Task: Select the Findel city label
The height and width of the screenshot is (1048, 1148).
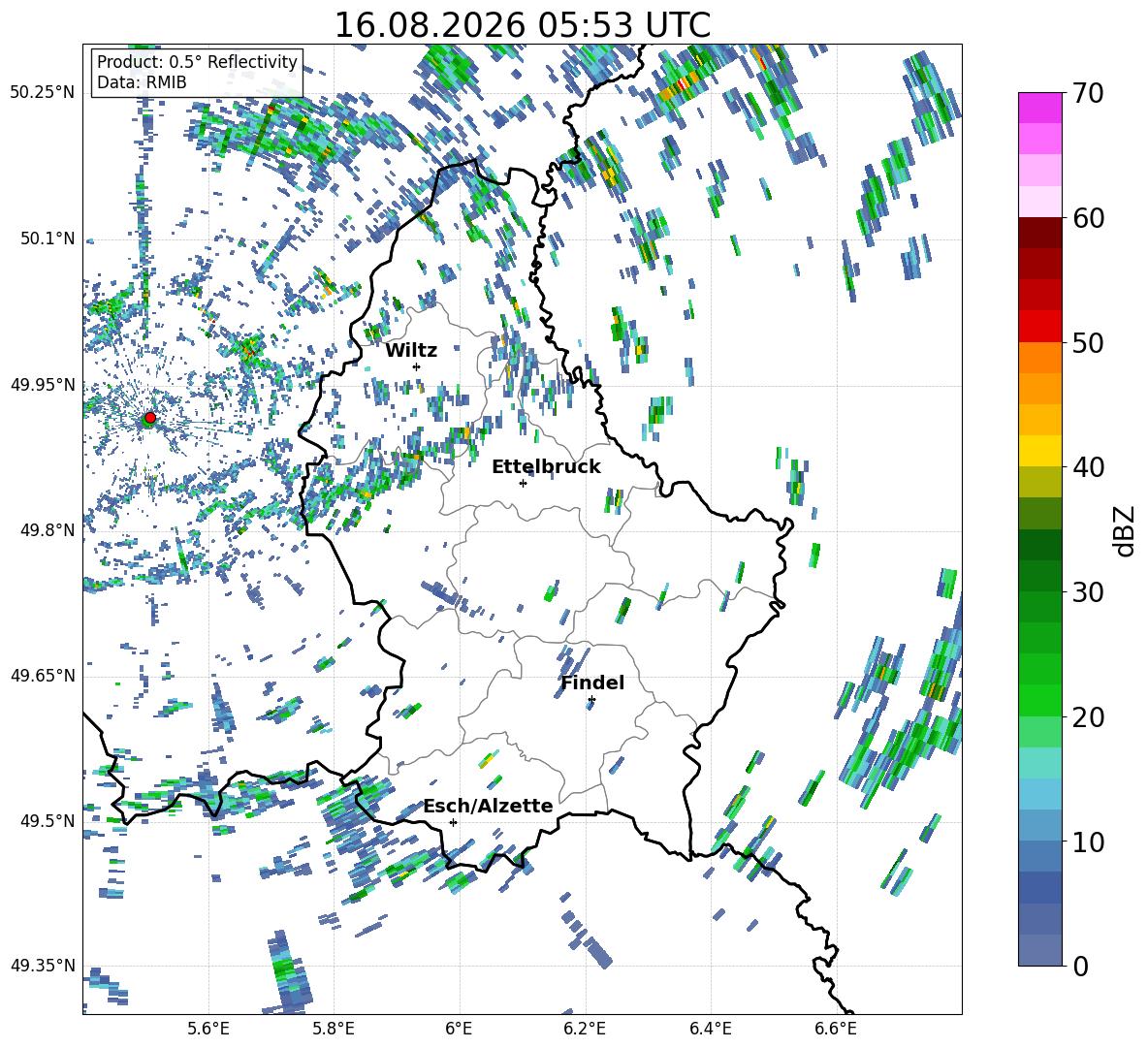Action: point(592,683)
